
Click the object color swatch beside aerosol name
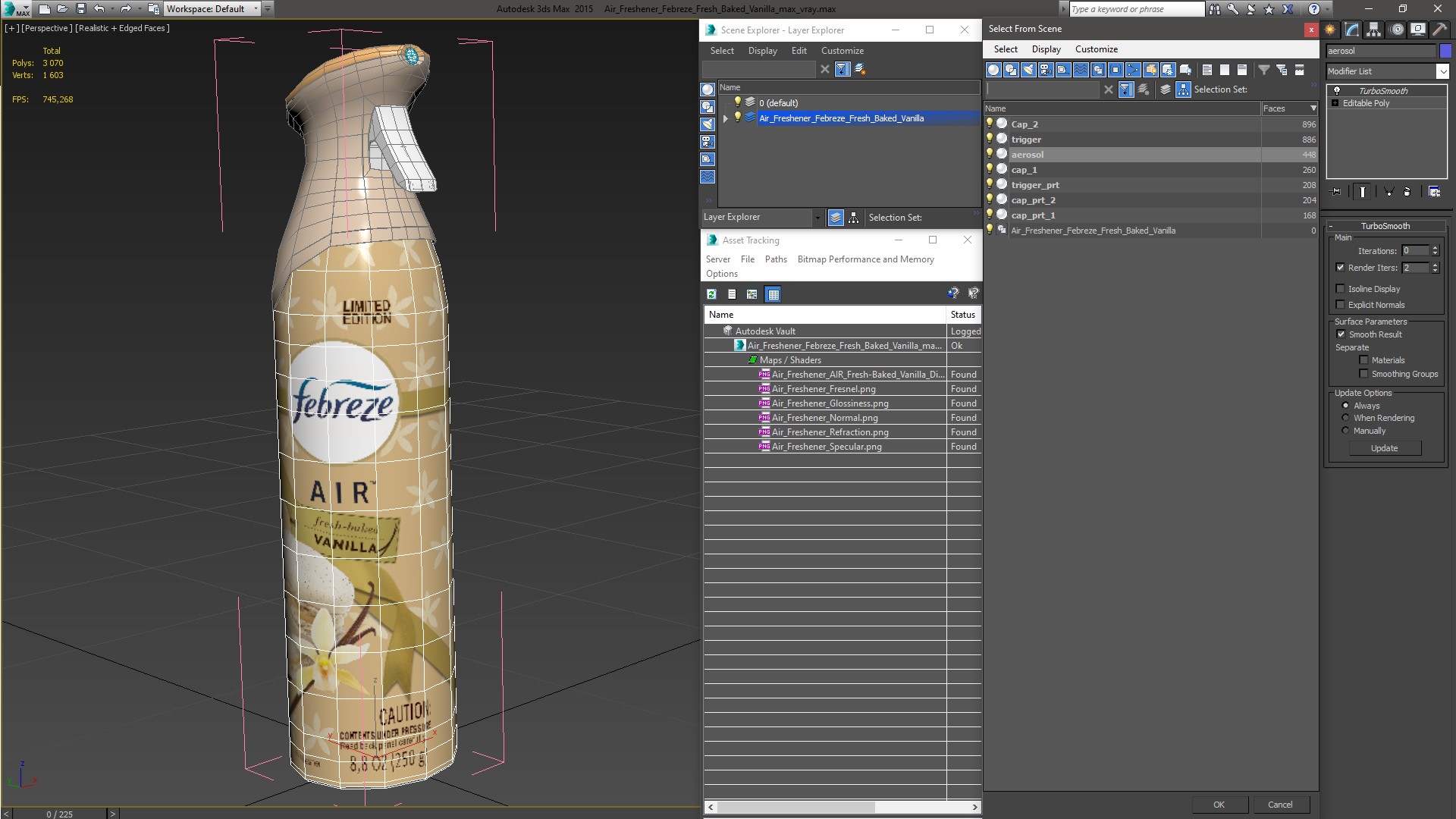pyautogui.click(x=1445, y=51)
